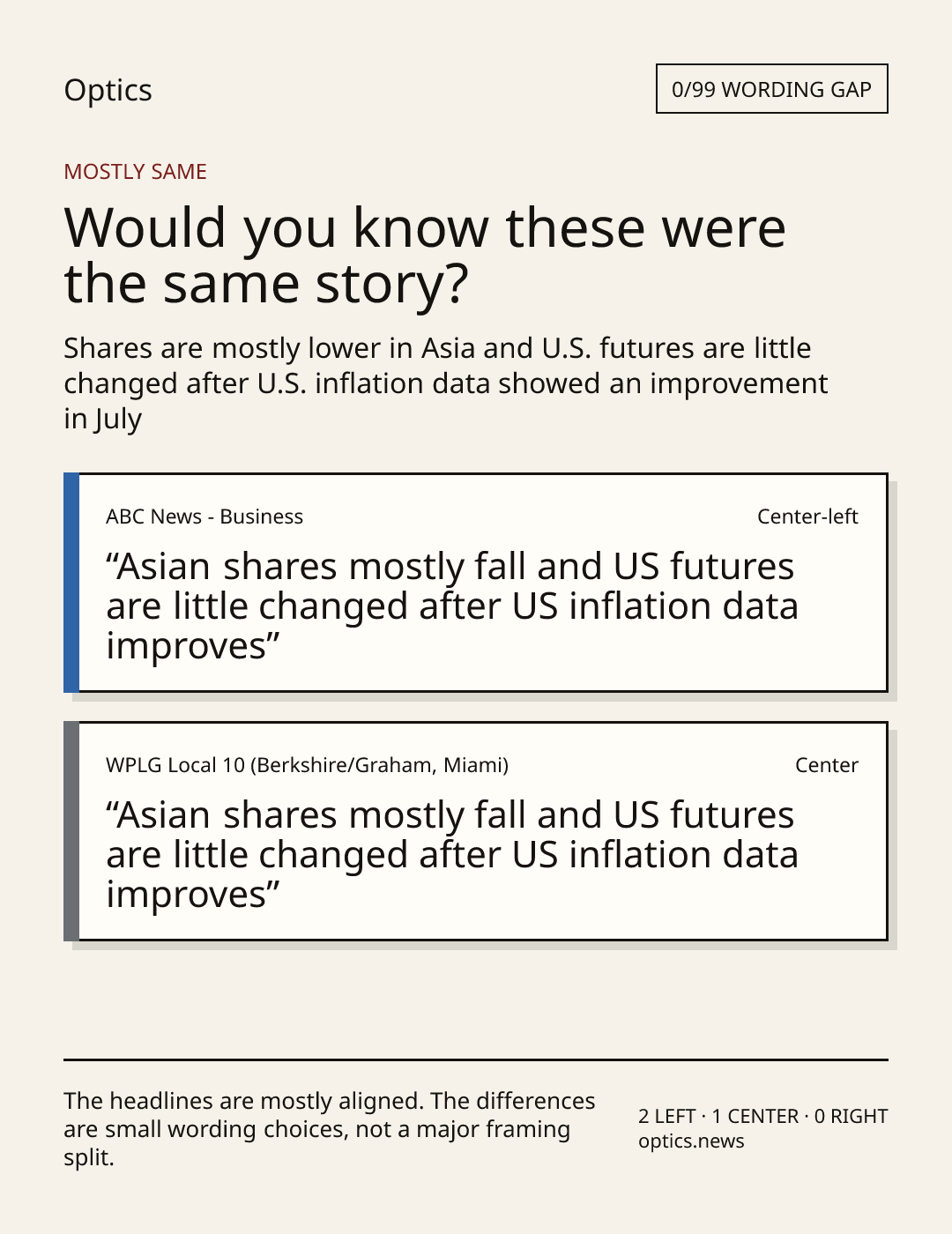
Task: Click the story summary about Asia shares
Action: (x=445, y=383)
